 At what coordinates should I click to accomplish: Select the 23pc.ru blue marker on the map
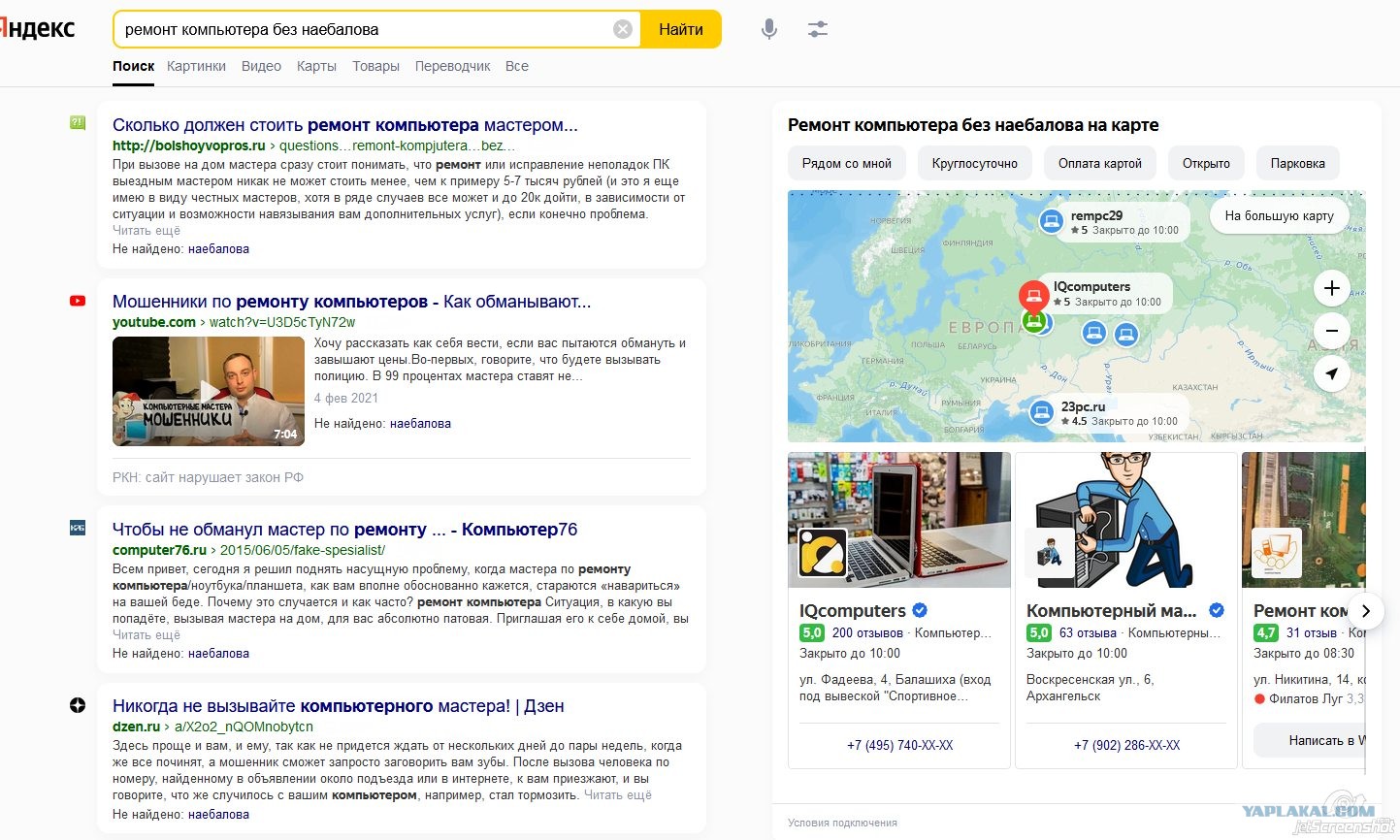[1041, 412]
